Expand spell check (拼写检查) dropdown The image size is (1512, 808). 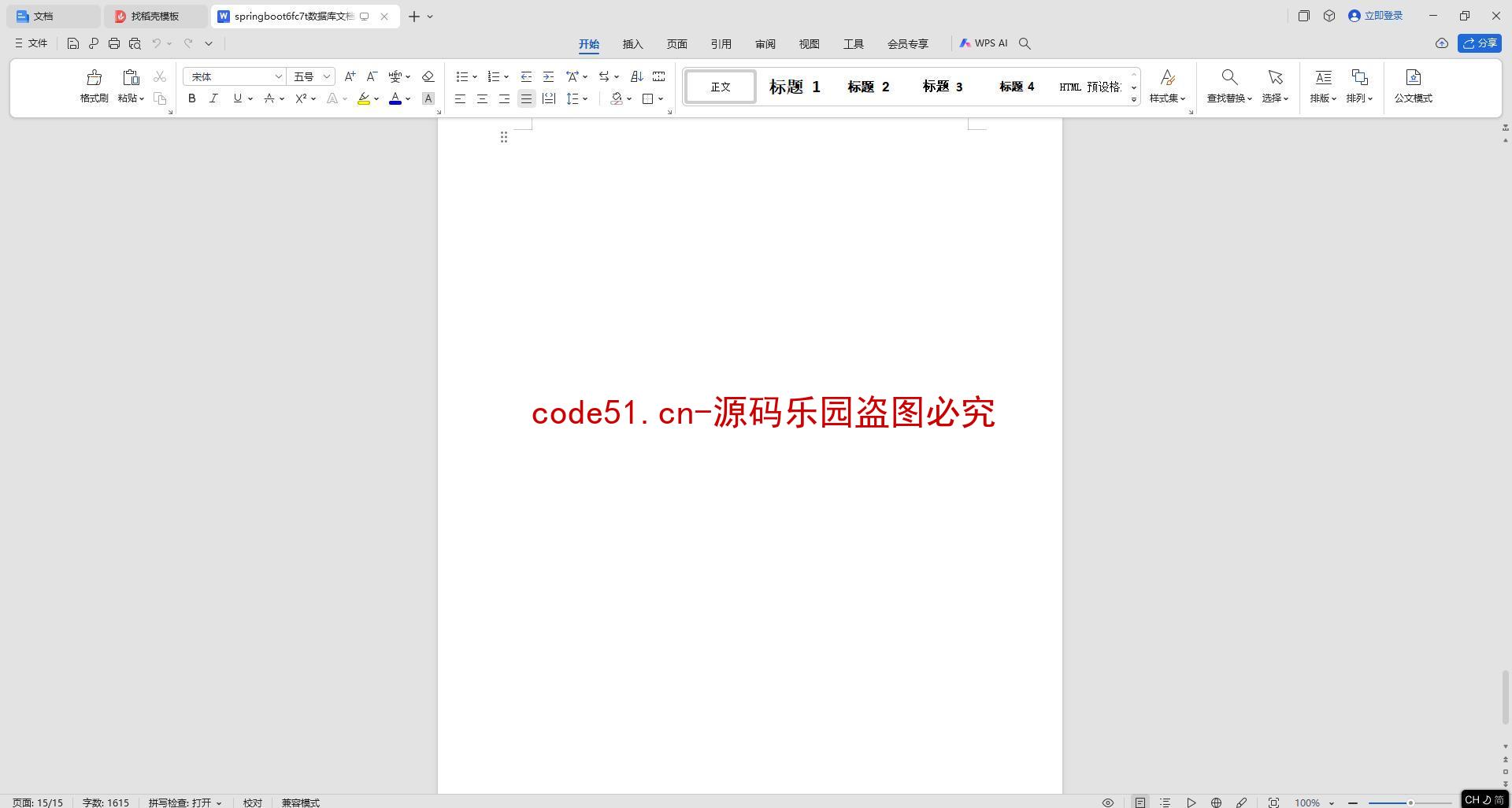point(219,802)
